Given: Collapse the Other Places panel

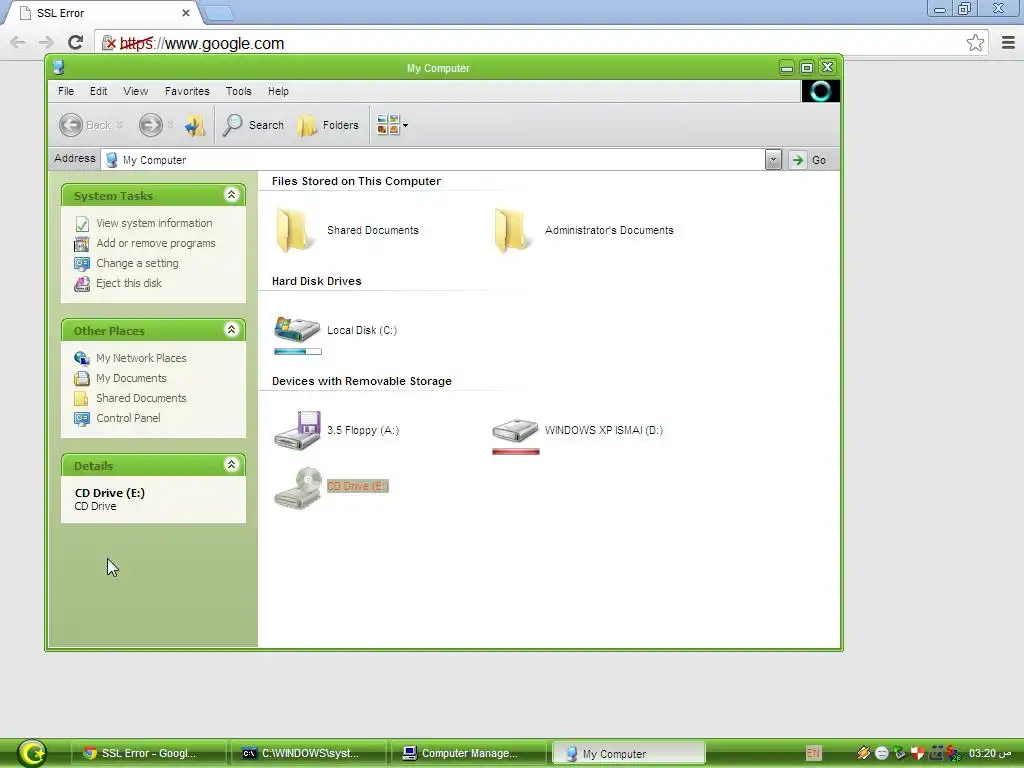Looking at the screenshot, I should point(231,330).
